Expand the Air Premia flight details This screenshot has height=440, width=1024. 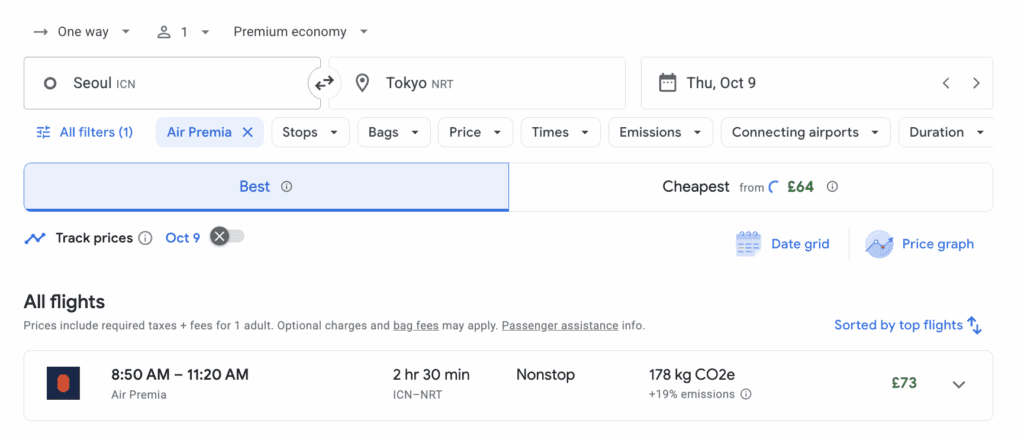click(958, 385)
